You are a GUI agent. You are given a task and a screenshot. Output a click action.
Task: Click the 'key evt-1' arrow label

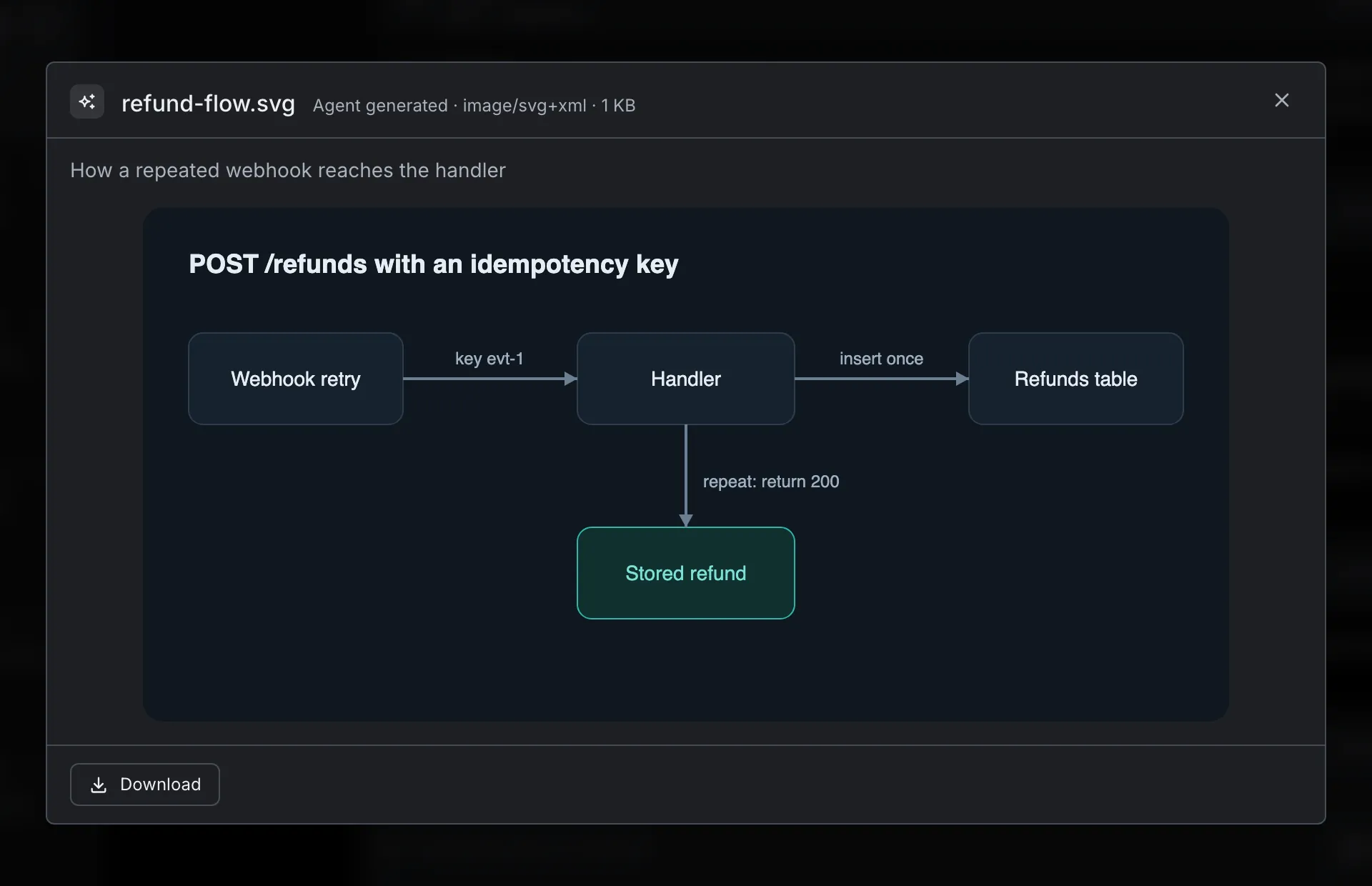click(489, 359)
